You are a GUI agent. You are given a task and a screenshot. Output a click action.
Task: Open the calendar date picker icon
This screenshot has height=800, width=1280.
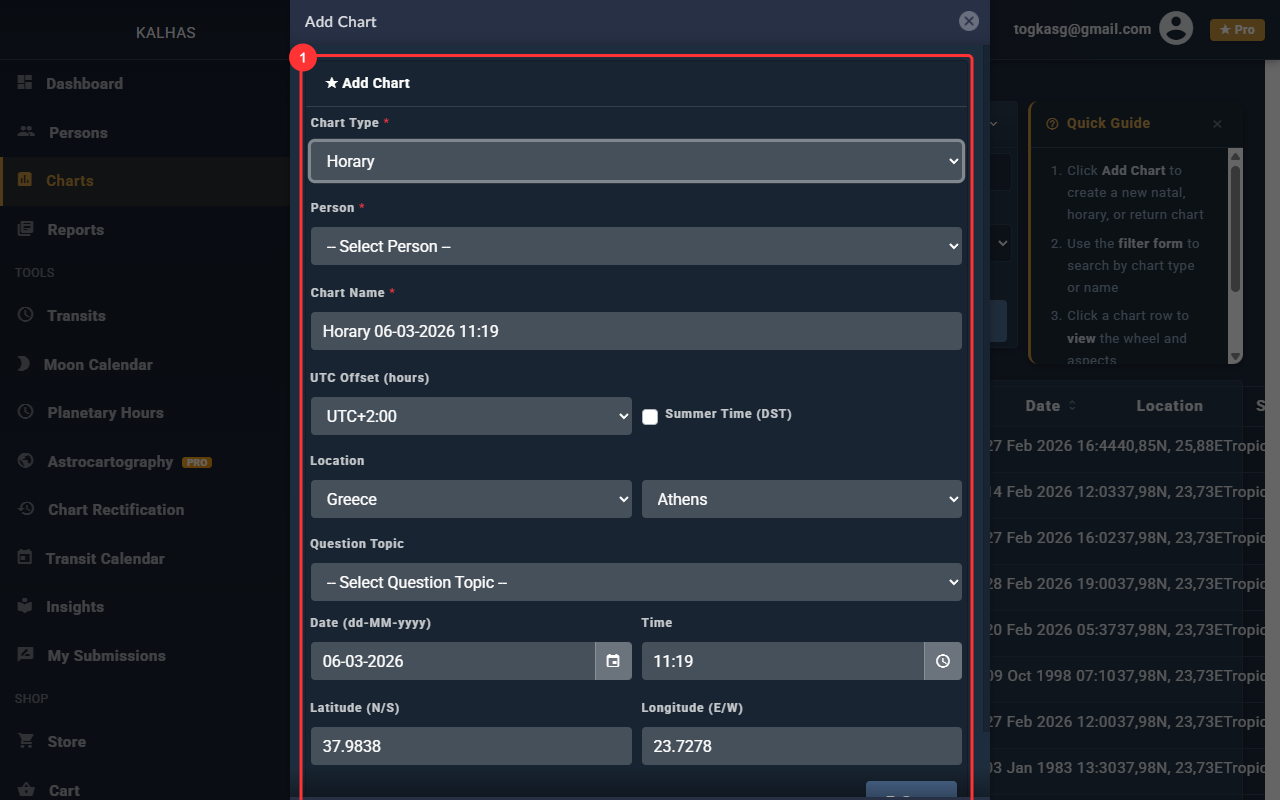click(613, 661)
